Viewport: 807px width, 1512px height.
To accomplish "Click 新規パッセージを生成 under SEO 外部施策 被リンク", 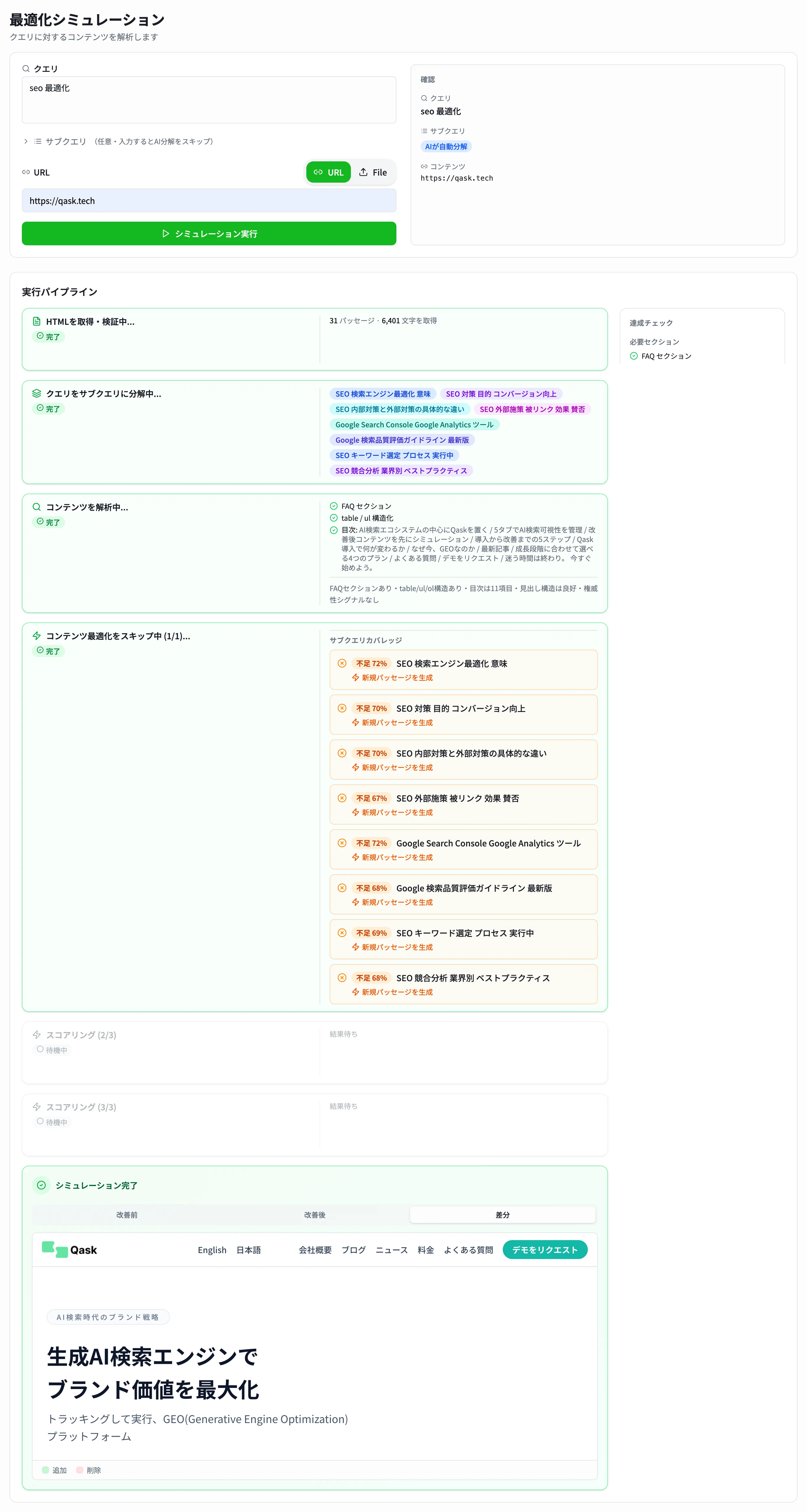I will click(392, 812).
